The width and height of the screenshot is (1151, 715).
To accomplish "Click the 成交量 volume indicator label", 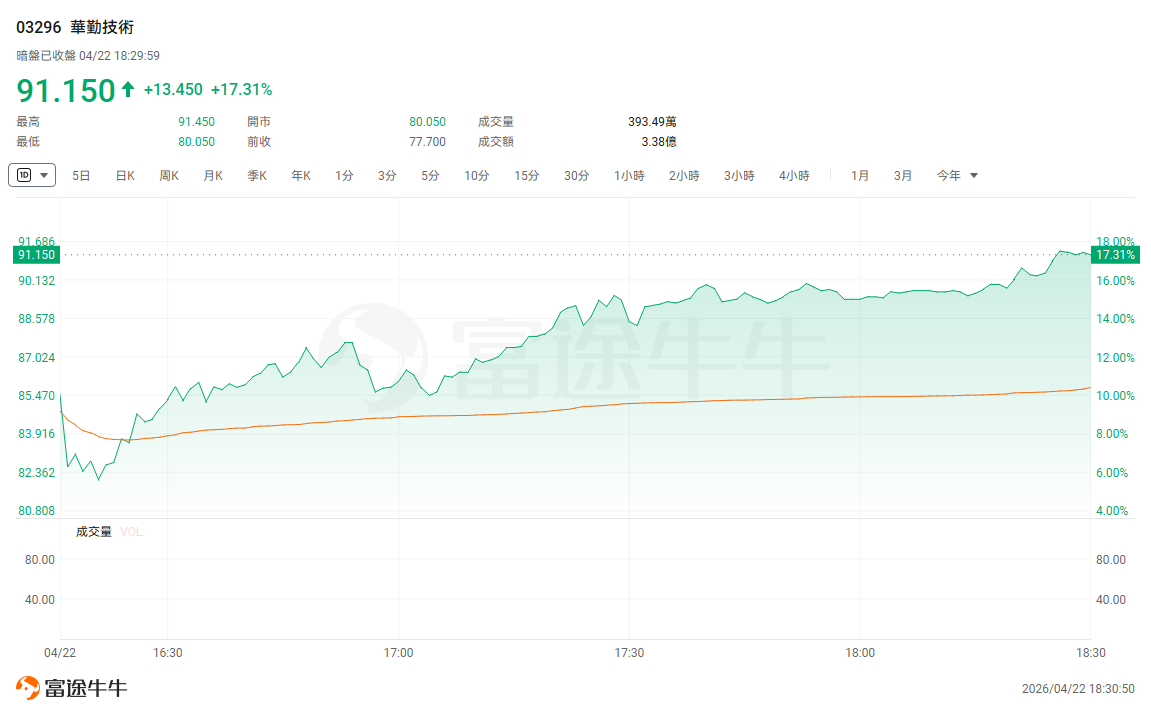I will tap(93, 531).
